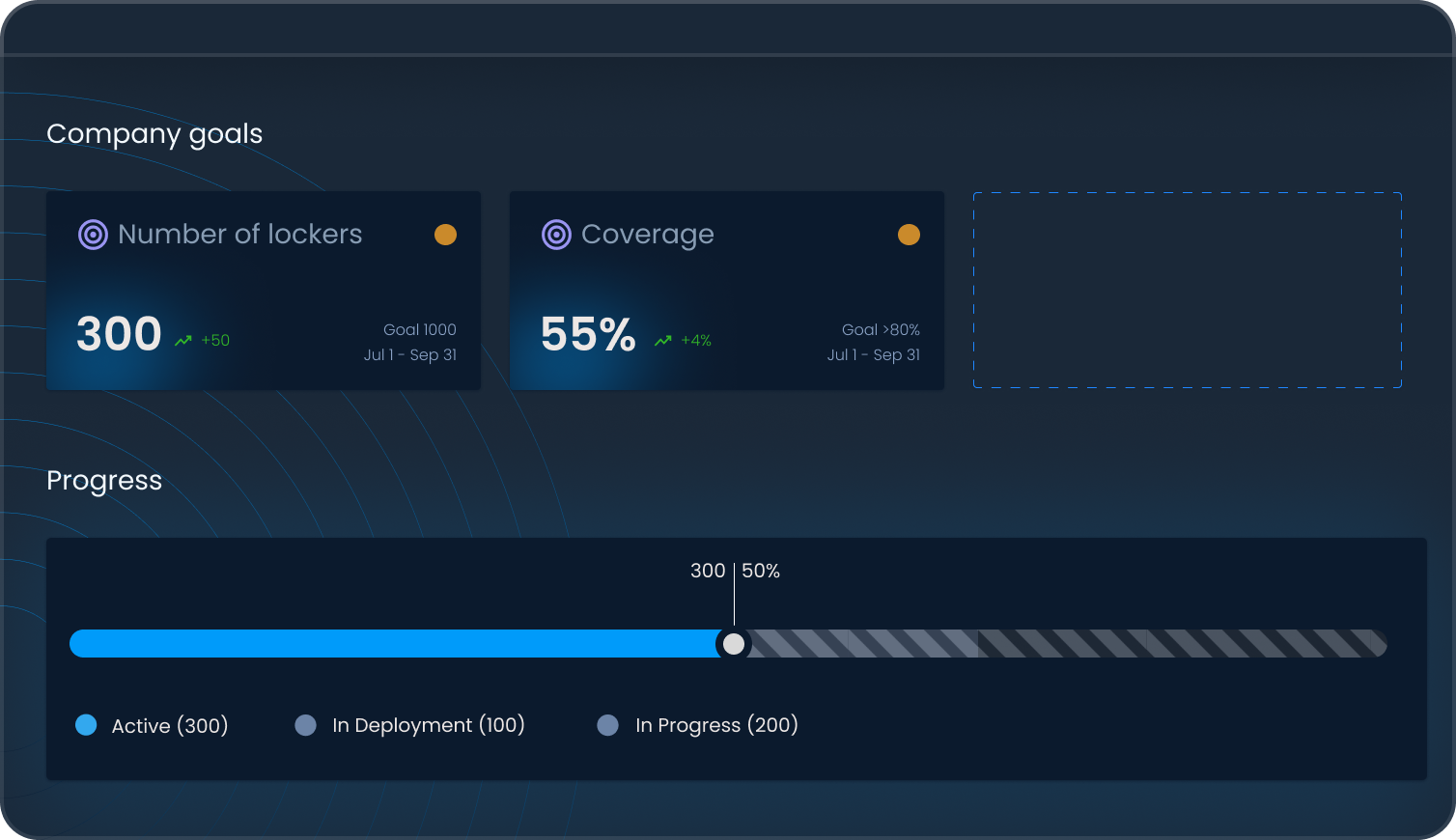
Task: Click the +50 change indicator
Action: [215, 341]
